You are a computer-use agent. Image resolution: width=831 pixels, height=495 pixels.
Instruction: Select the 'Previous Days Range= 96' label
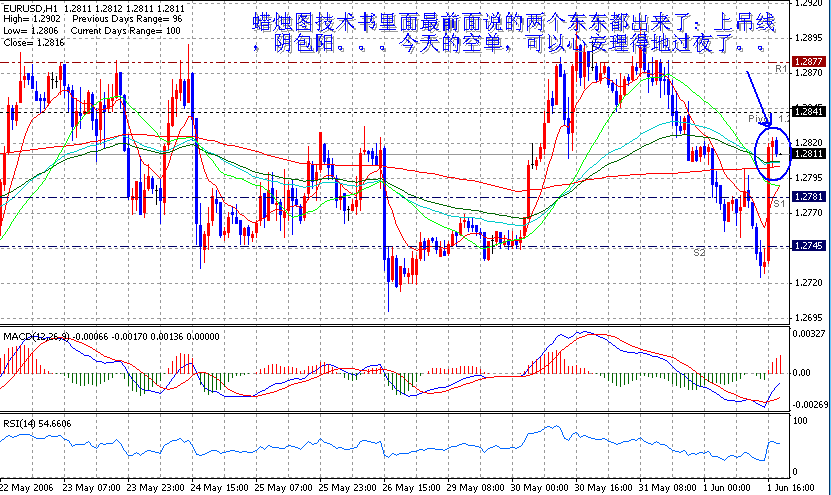(127, 19)
